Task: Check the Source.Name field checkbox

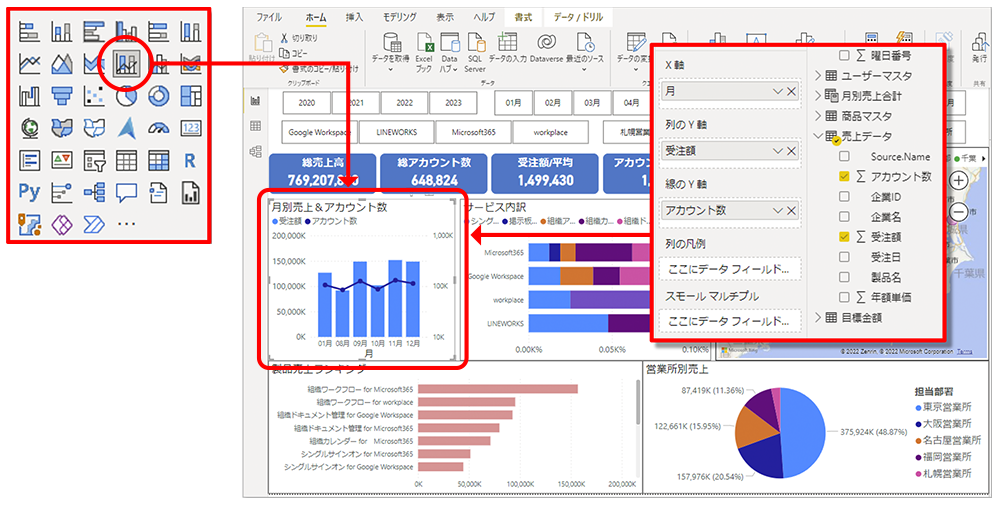Action: coord(844,156)
